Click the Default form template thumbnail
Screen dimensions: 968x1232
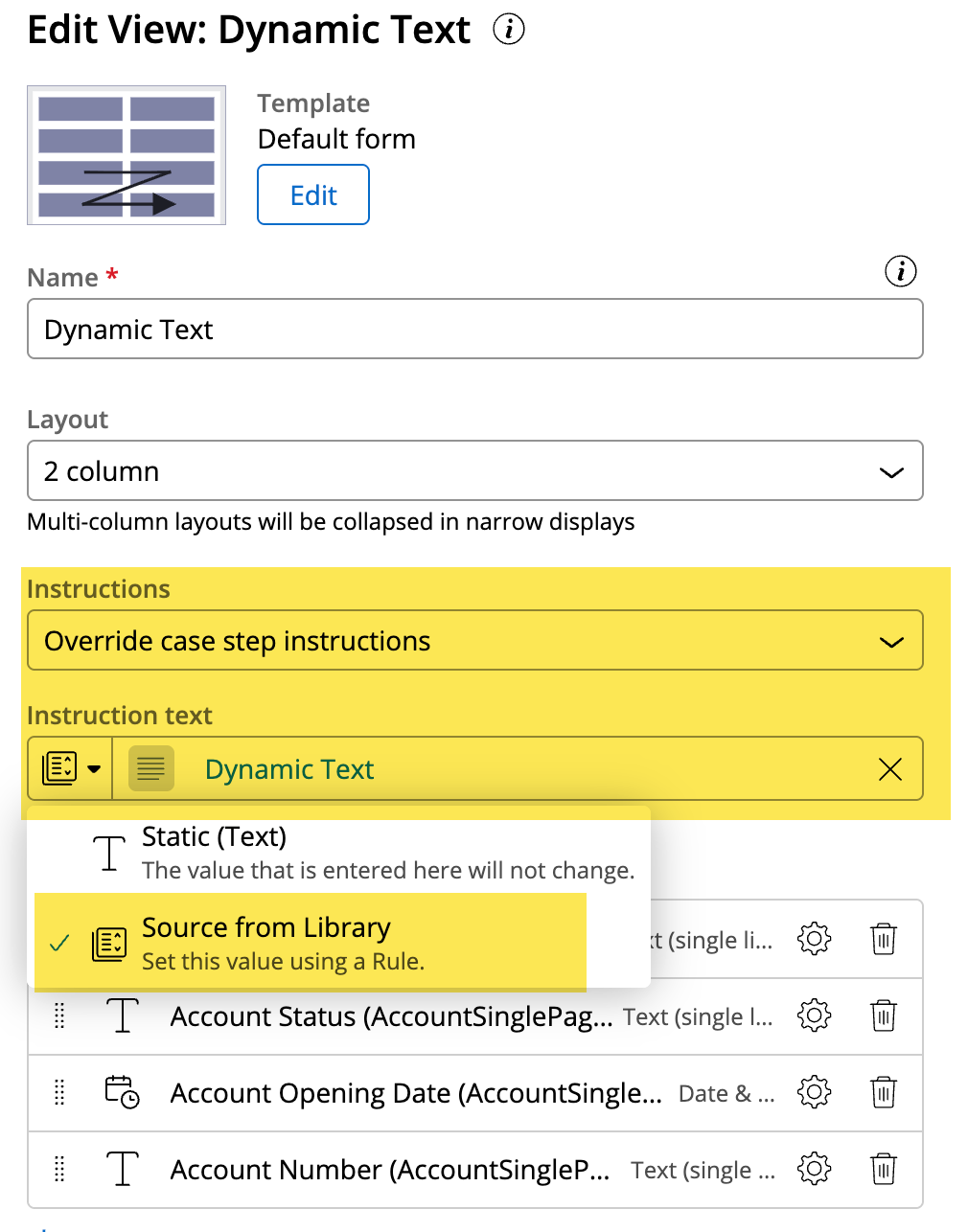(x=127, y=155)
